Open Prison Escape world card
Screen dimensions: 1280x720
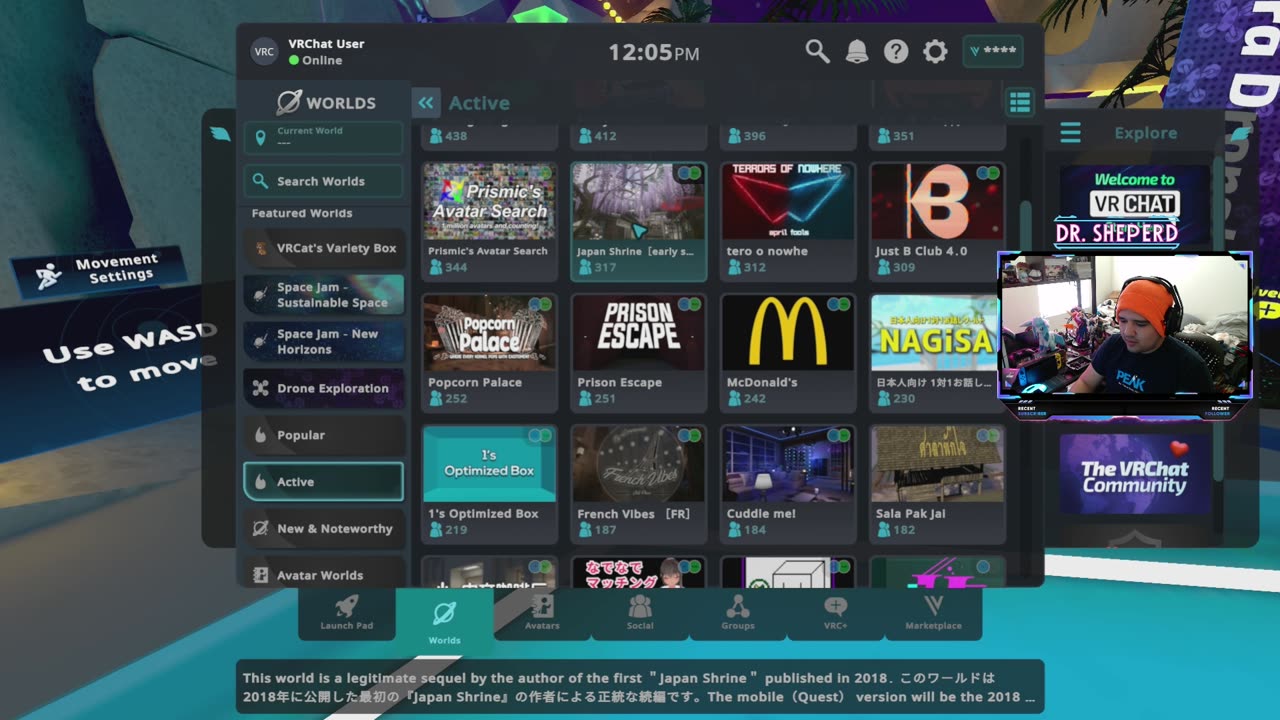pos(639,352)
